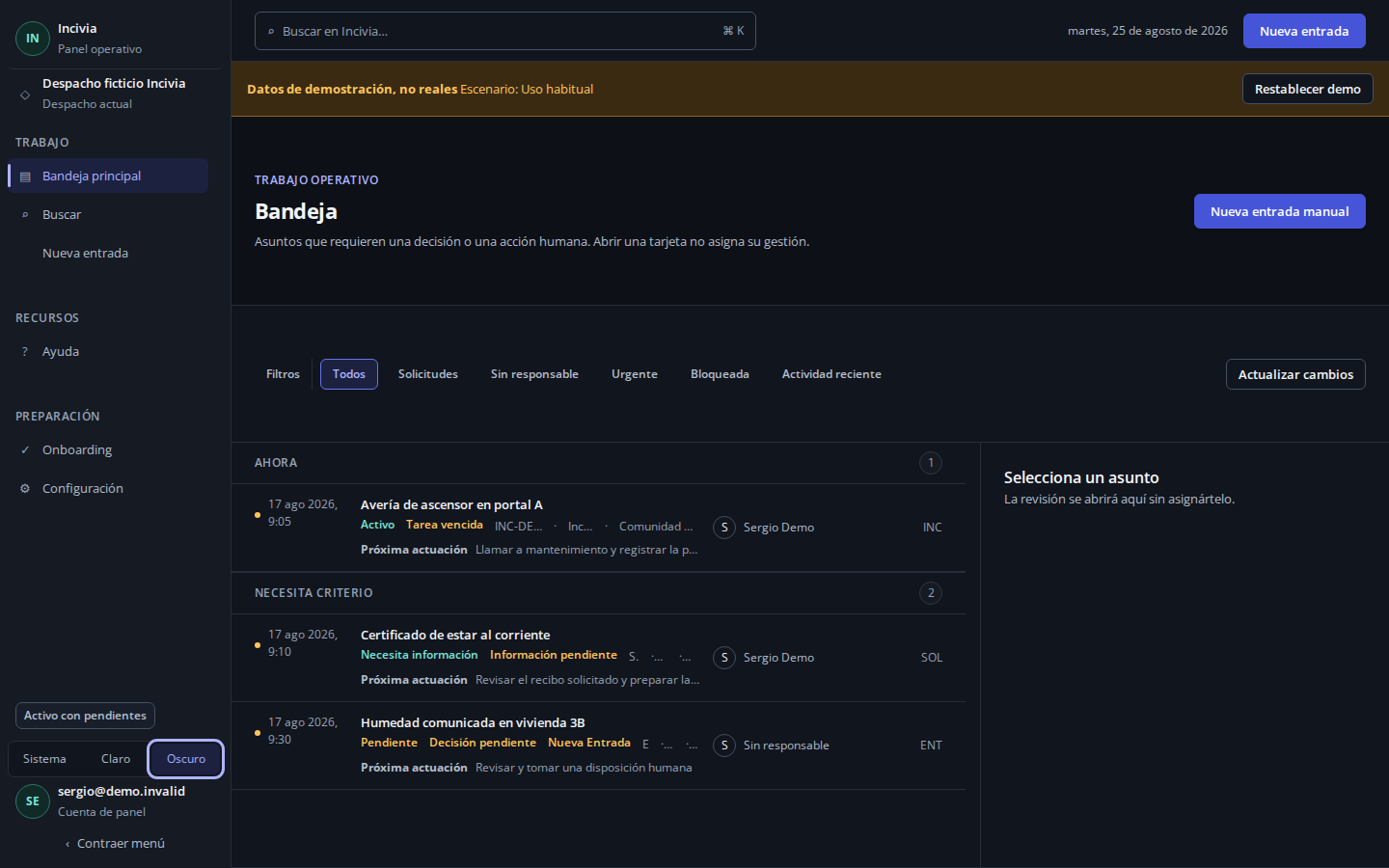This screenshot has height=868, width=1389.
Task: Filter by Sin responsable
Action: click(x=534, y=374)
